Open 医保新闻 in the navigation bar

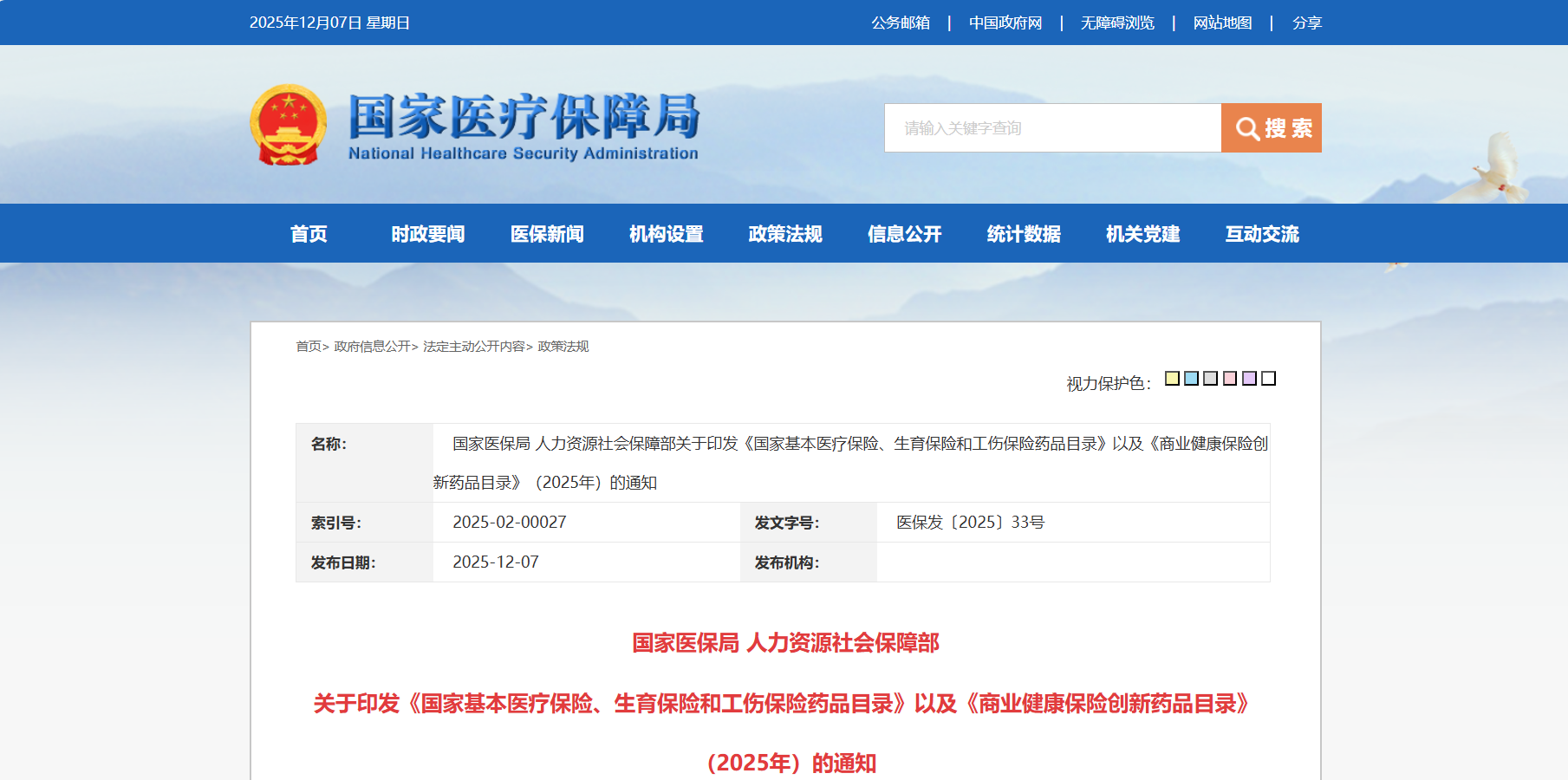[x=547, y=234]
